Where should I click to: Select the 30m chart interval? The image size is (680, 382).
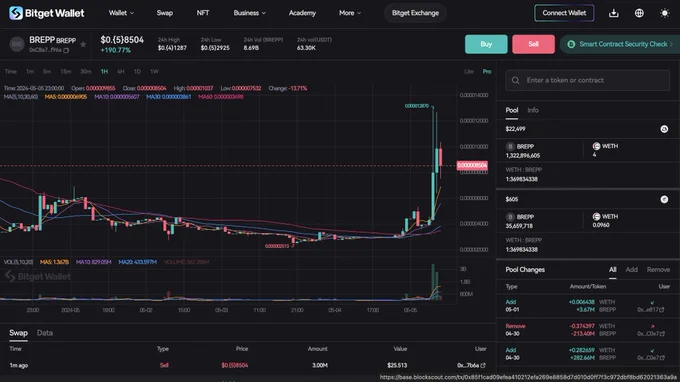pyautogui.click(x=85, y=72)
